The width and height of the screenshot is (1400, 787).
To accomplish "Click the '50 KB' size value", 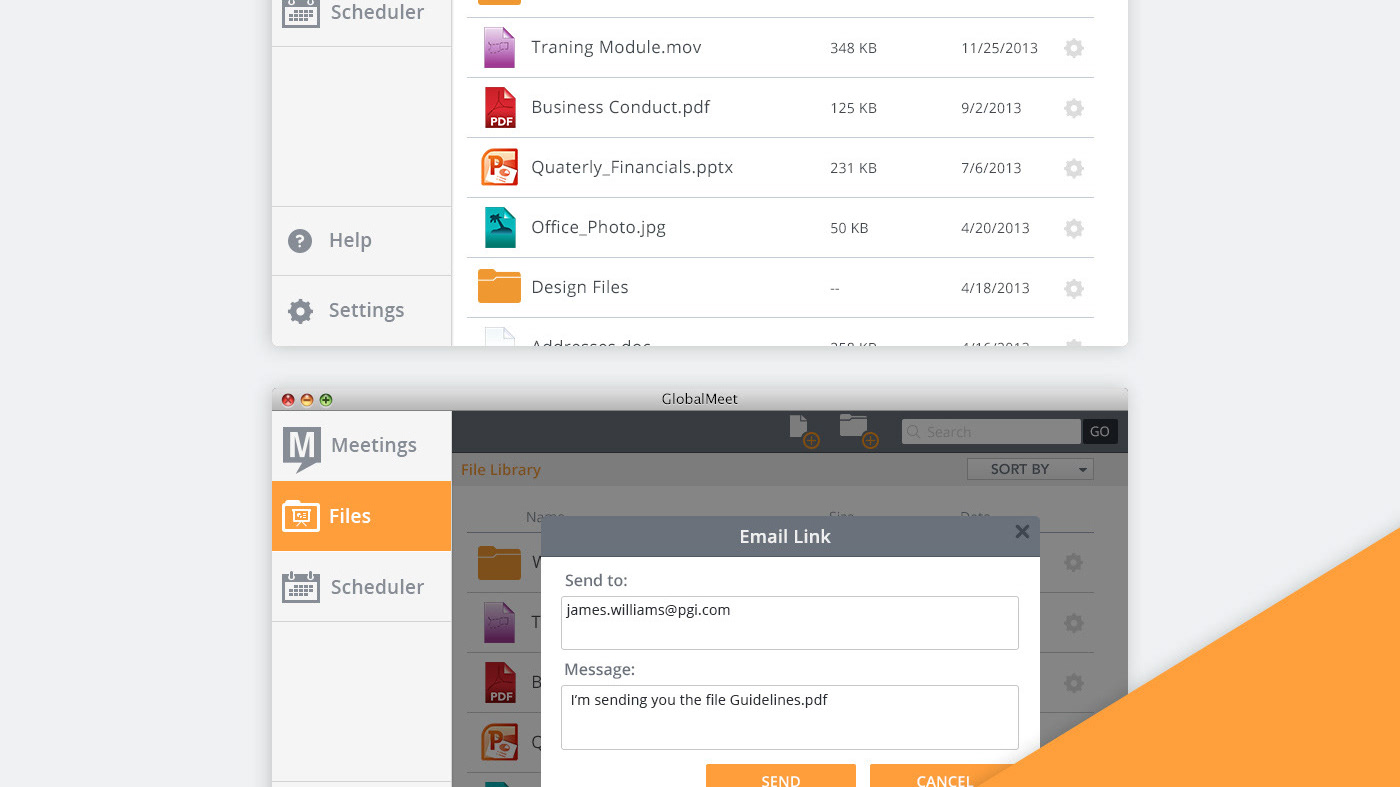I will click(x=849, y=228).
